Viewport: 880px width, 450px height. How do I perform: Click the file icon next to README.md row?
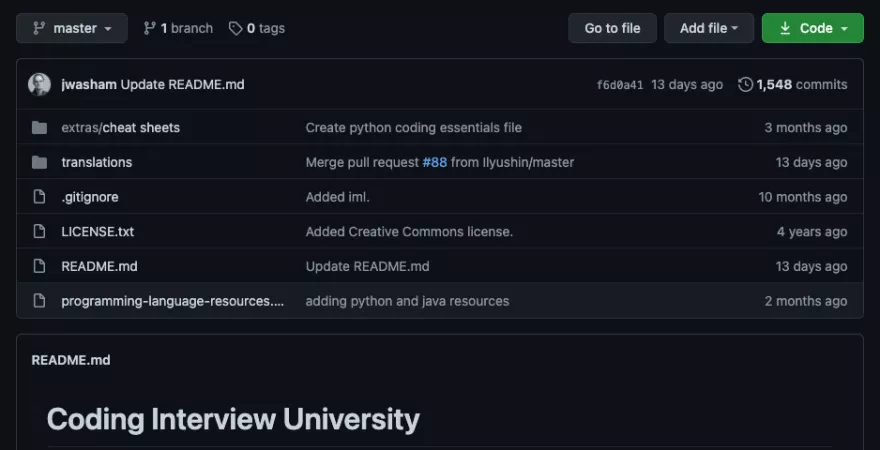40,266
